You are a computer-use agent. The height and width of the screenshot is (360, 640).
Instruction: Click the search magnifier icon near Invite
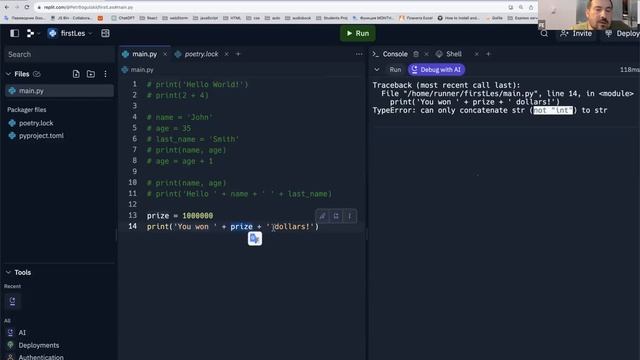click(544, 33)
